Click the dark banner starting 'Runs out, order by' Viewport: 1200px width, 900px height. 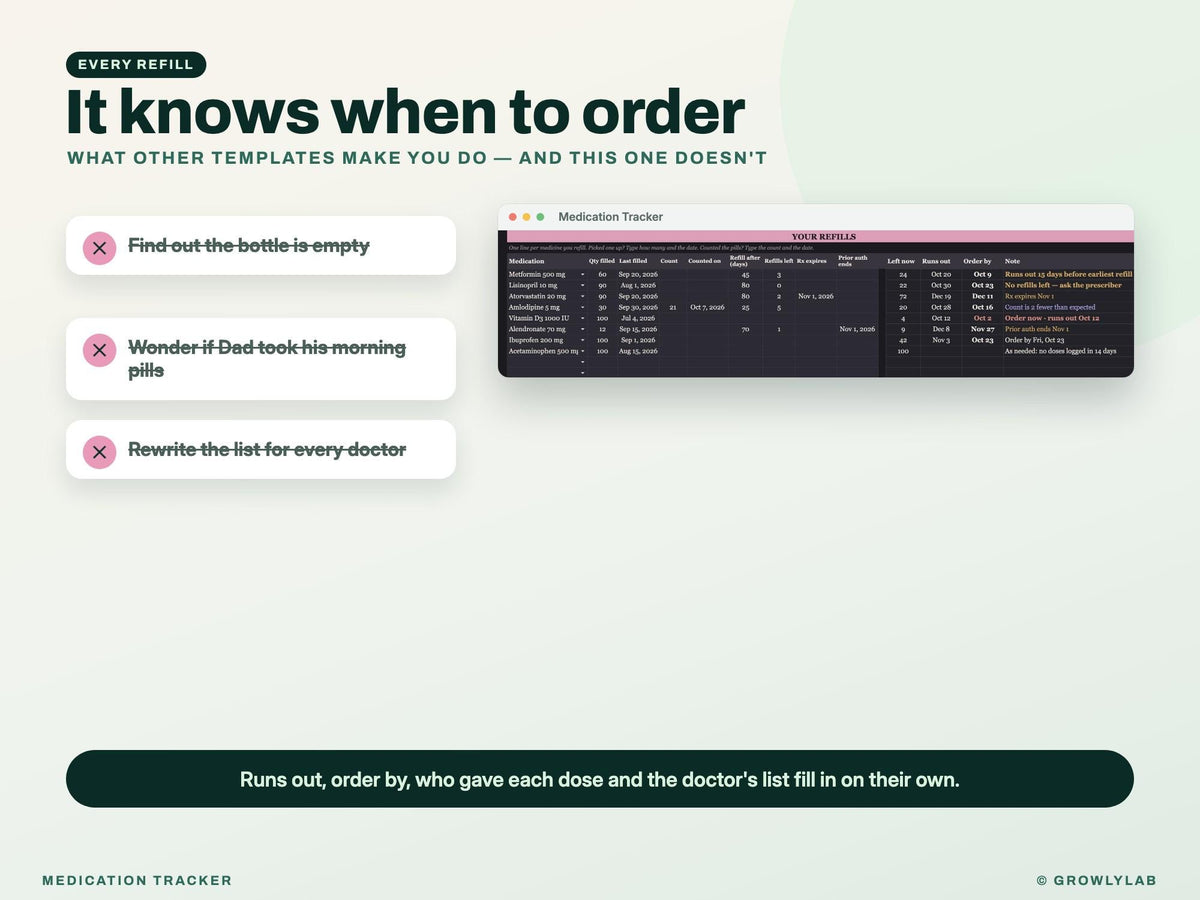click(600, 779)
